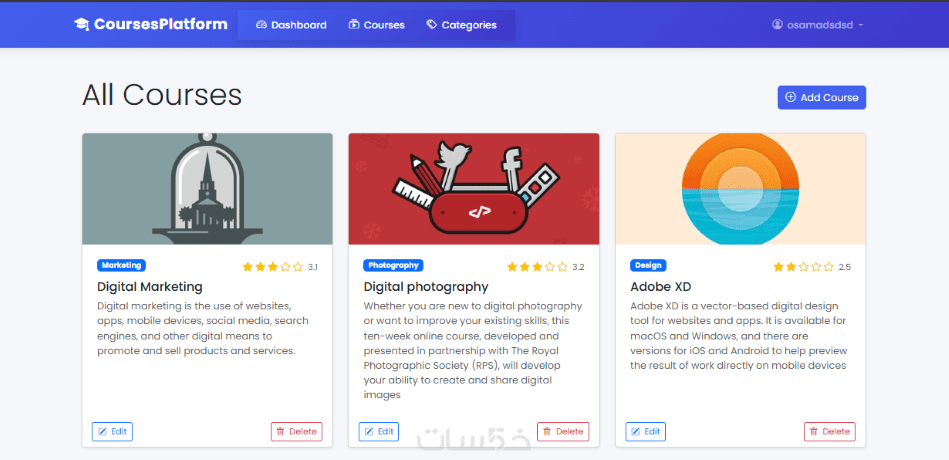This screenshot has width=949, height=460.
Task: Select the Photography category badge
Action: coord(393,266)
